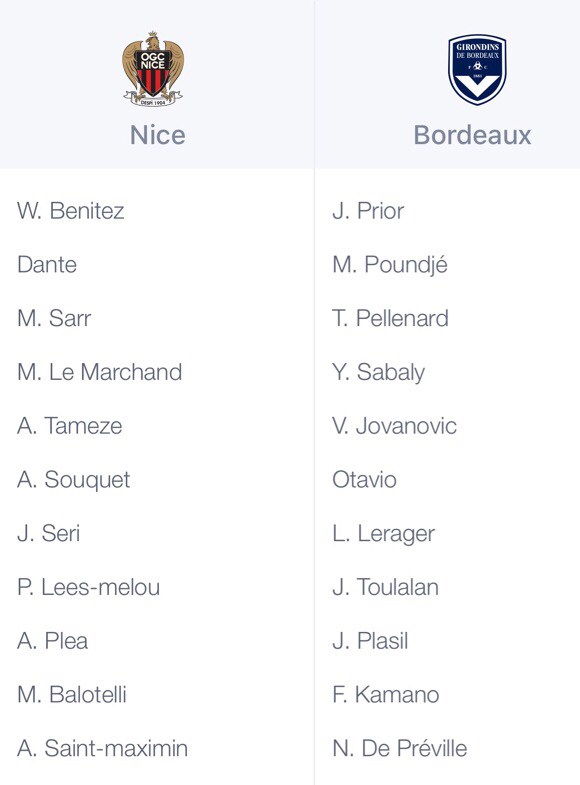The width and height of the screenshot is (580, 785).
Task: Tap the Girondins de Bordeaux crest
Action: click(x=477, y=70)
